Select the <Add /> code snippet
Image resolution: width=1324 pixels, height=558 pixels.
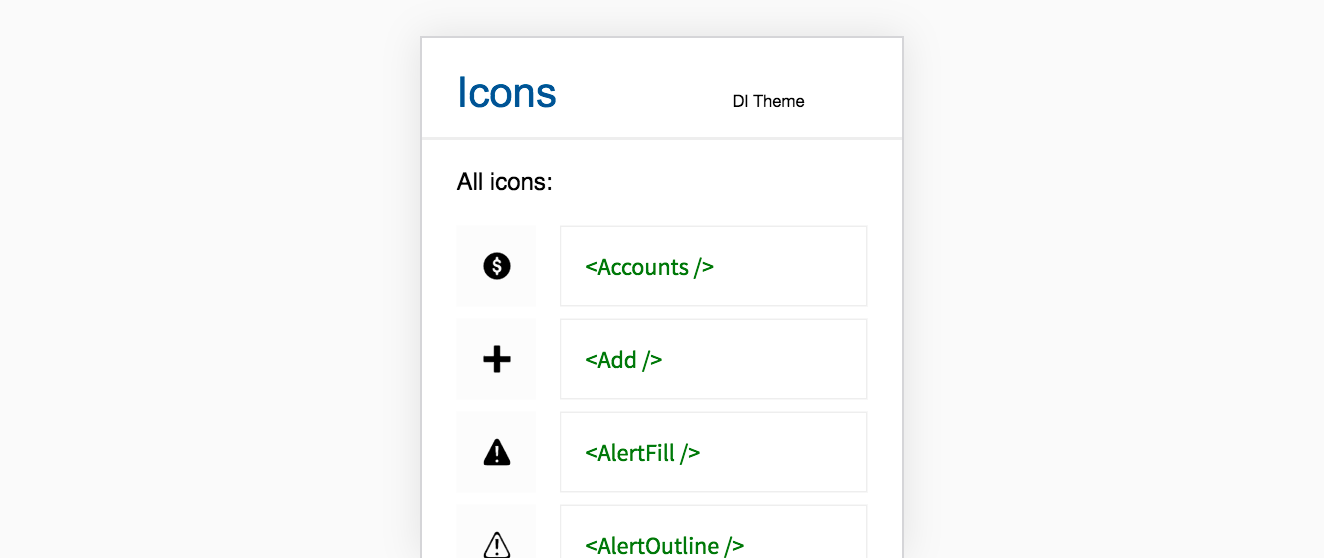click(x=624, y=360)
